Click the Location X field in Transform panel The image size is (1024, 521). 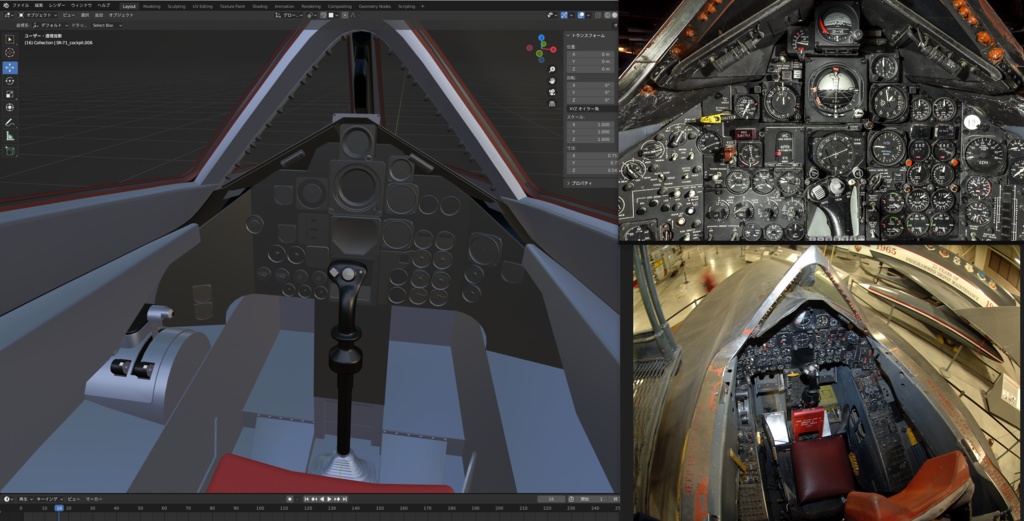click(x=591, y=54)
